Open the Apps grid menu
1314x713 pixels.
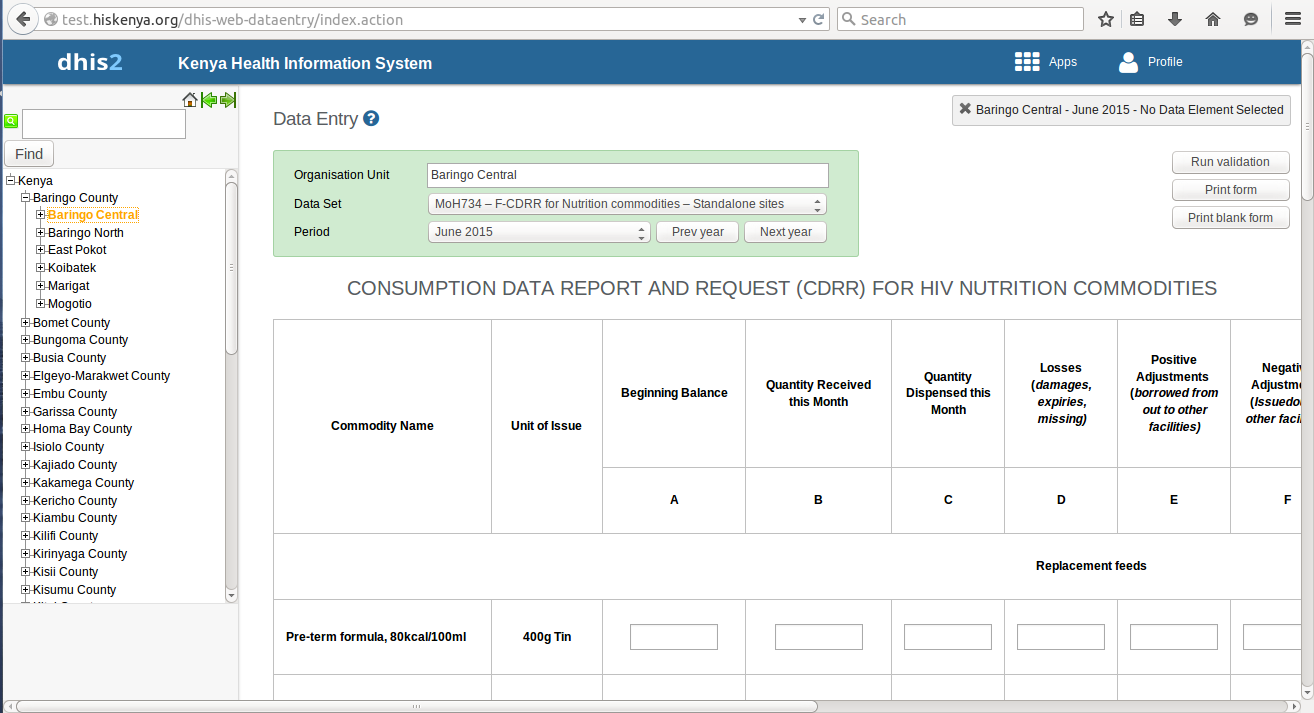coord(1026,62)
